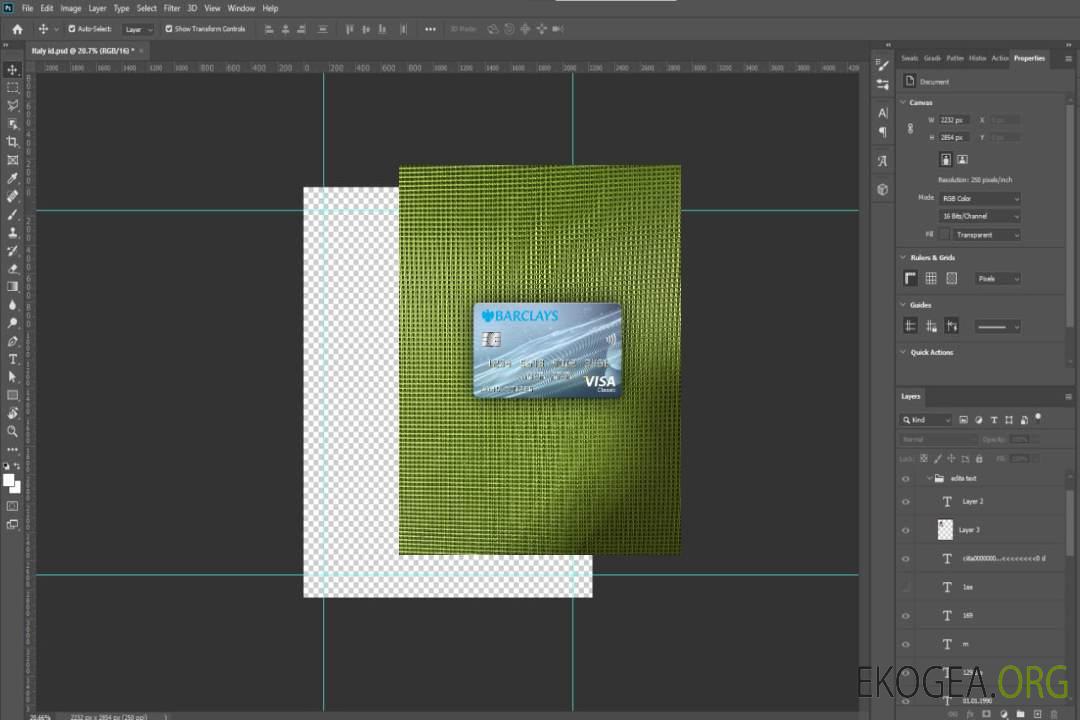The height and width of the screenshot is (720, 1080).
Task: Switch to the History panel tab
Action: click(x=978, y=58)
